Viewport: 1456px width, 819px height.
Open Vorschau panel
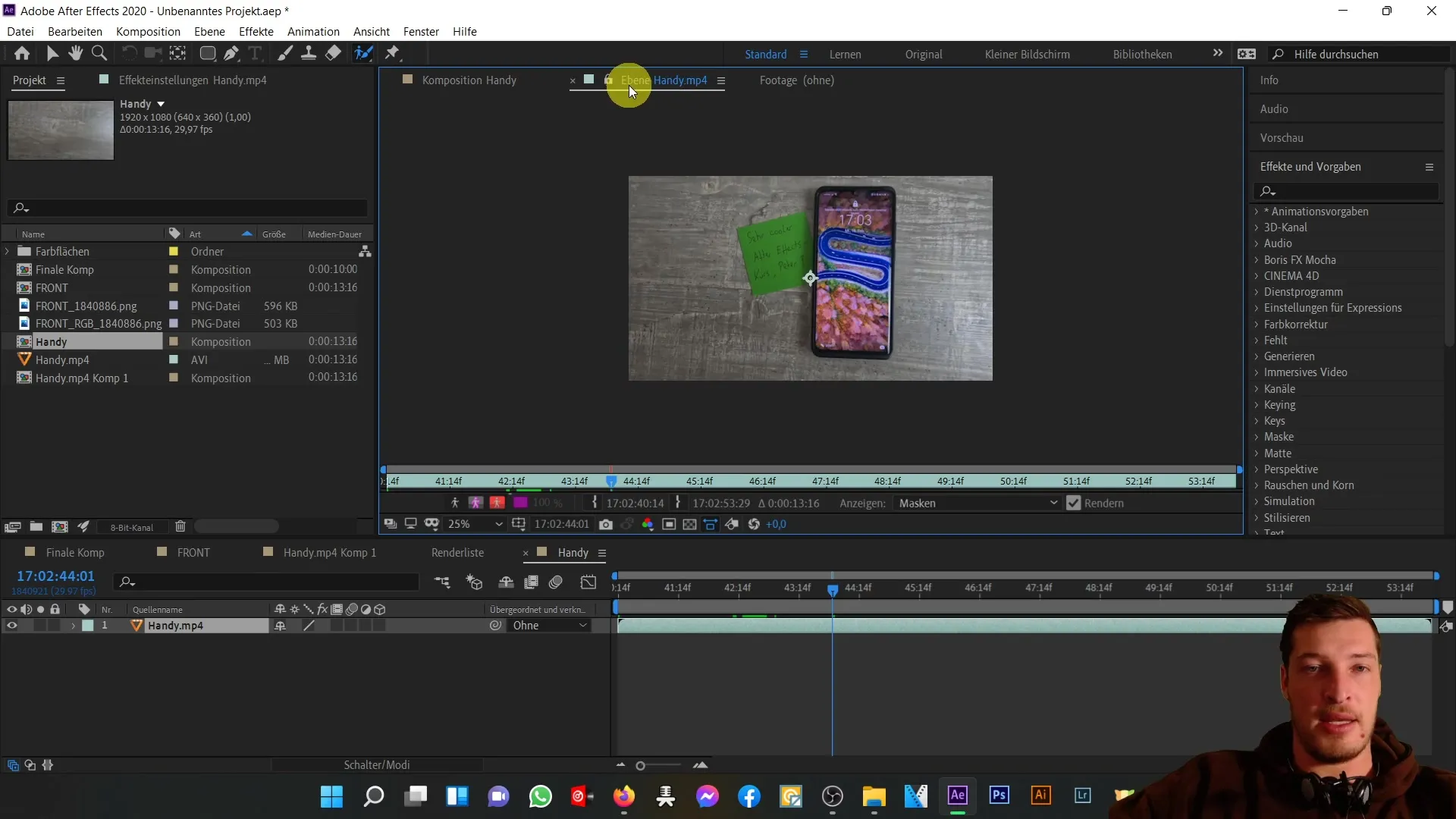pyautogui.click(x=1282, y=138)
